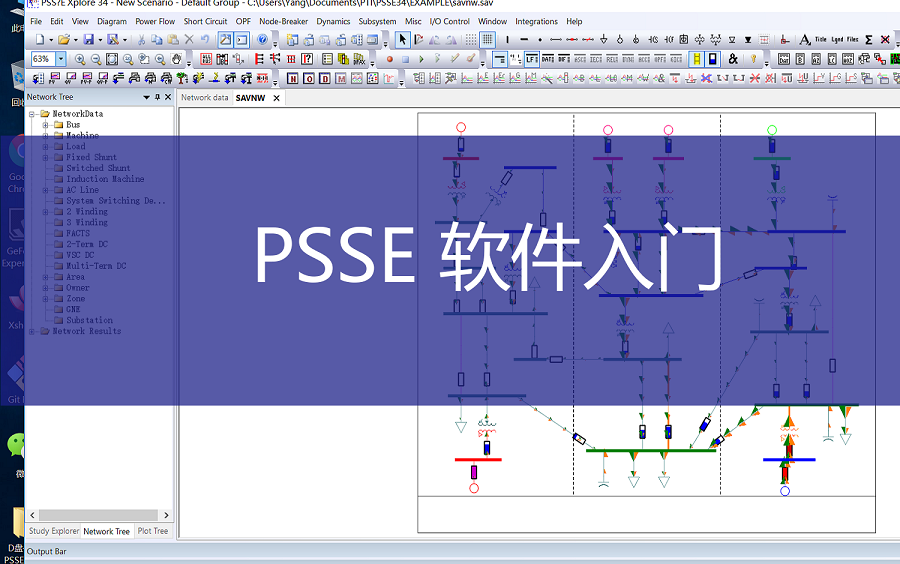Expand the Bus folder in the tree
900x564 pixels.
coord(45,125)
